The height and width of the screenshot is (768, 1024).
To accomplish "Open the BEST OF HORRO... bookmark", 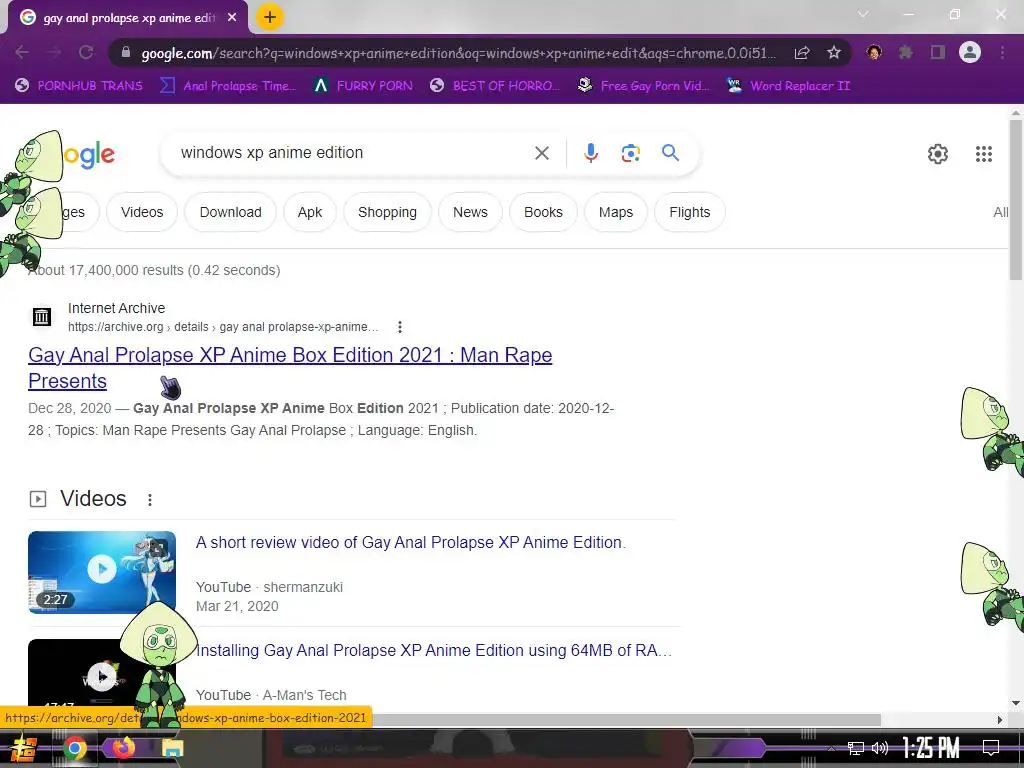I will pyautogui.click(x=495, y=86).
